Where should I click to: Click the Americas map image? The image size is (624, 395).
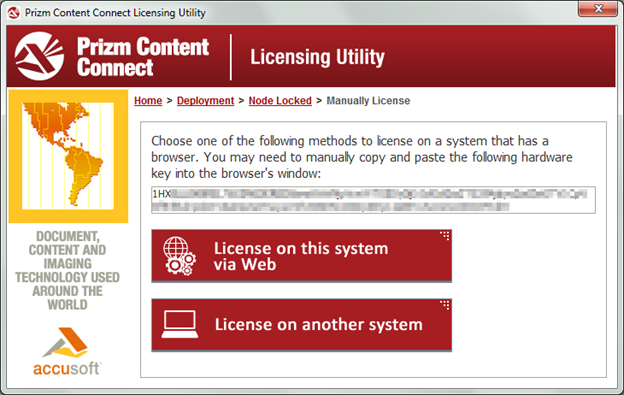[68, 156]
